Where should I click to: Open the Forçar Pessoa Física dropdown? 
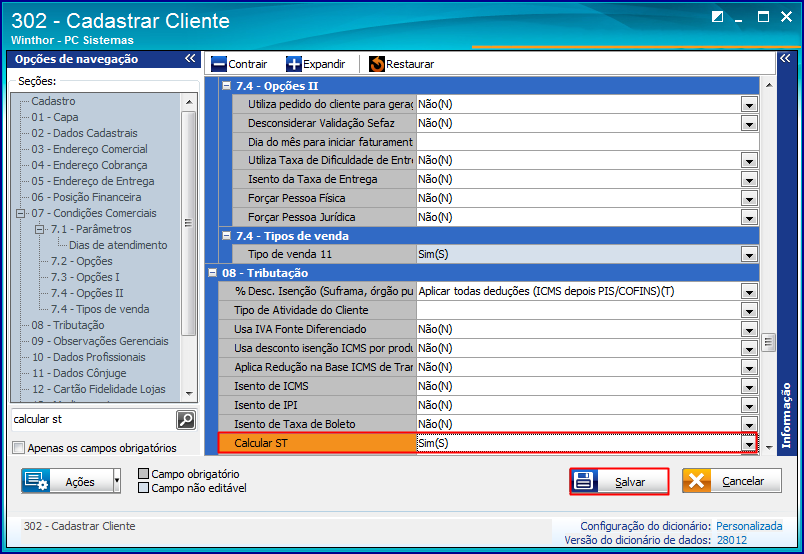coord(749,198)
